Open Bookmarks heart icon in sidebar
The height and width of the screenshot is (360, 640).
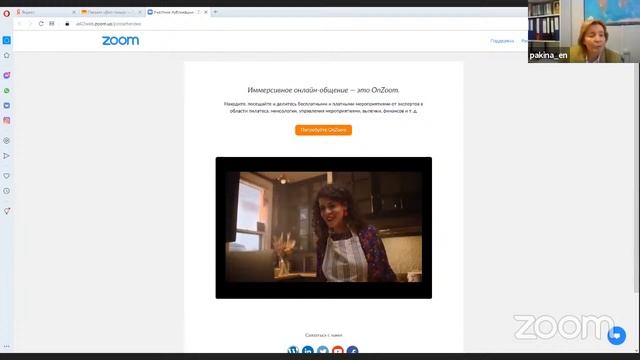(x=7, y=176)
